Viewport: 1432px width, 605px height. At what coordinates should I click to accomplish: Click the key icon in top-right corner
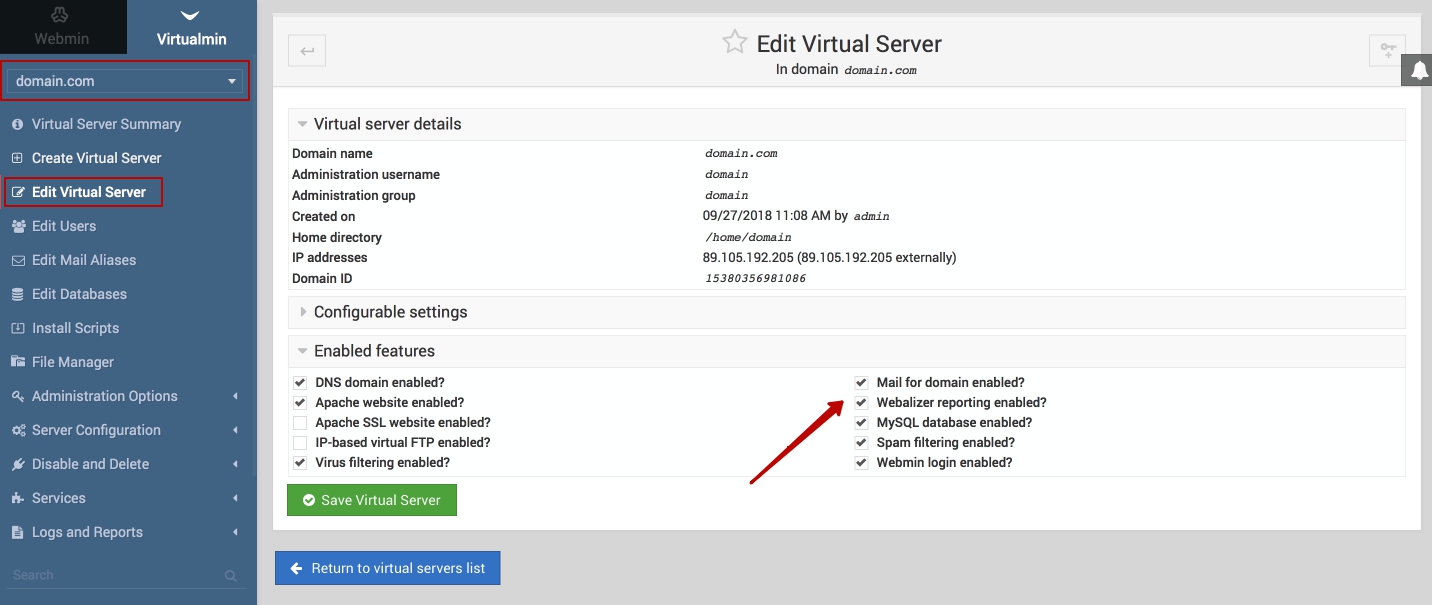click(1386, 51)
